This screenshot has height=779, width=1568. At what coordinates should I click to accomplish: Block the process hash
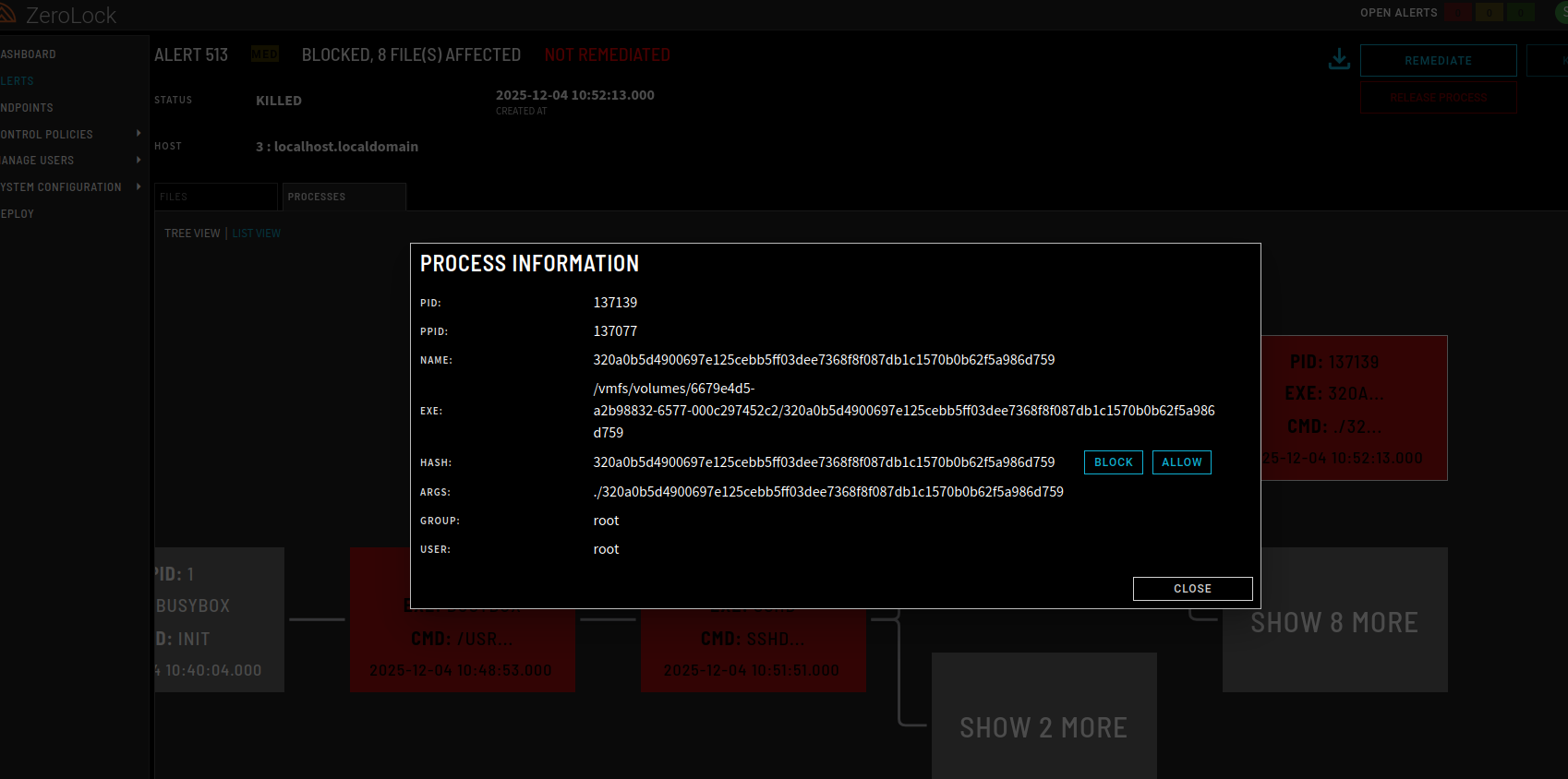point(1113,462)
